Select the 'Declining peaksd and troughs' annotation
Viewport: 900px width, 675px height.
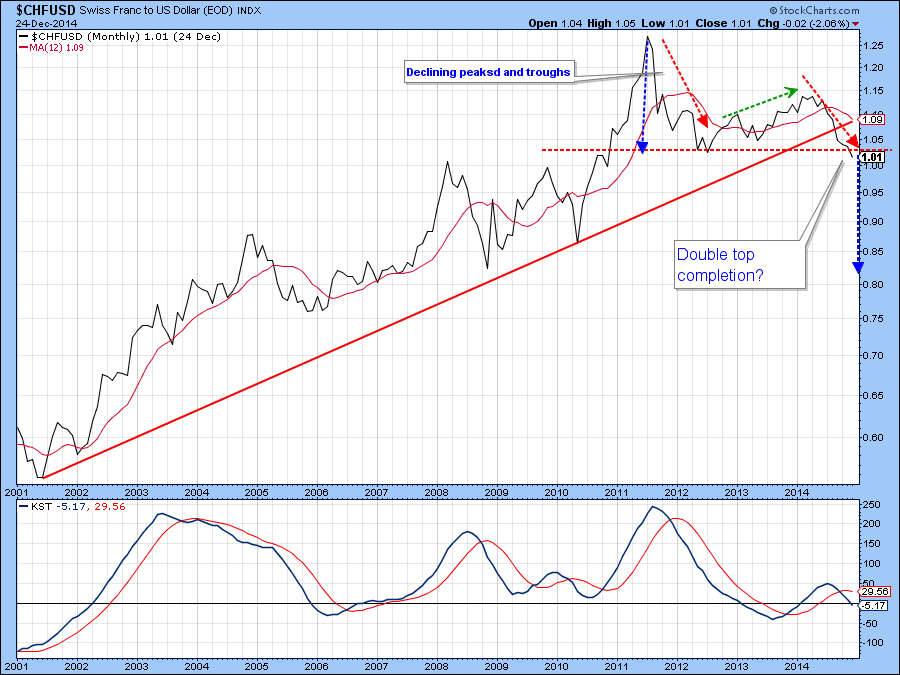click(488, 72)
